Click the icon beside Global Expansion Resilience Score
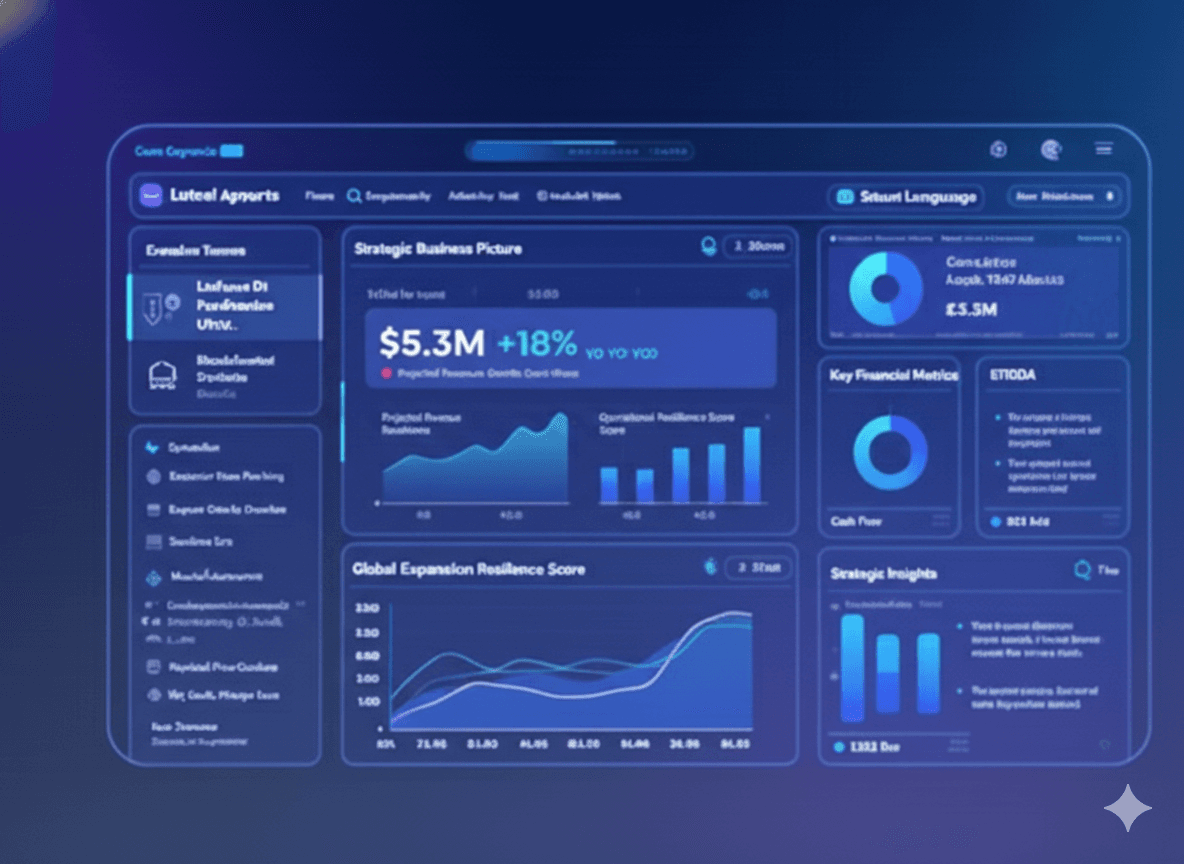 tap(710, 567)
